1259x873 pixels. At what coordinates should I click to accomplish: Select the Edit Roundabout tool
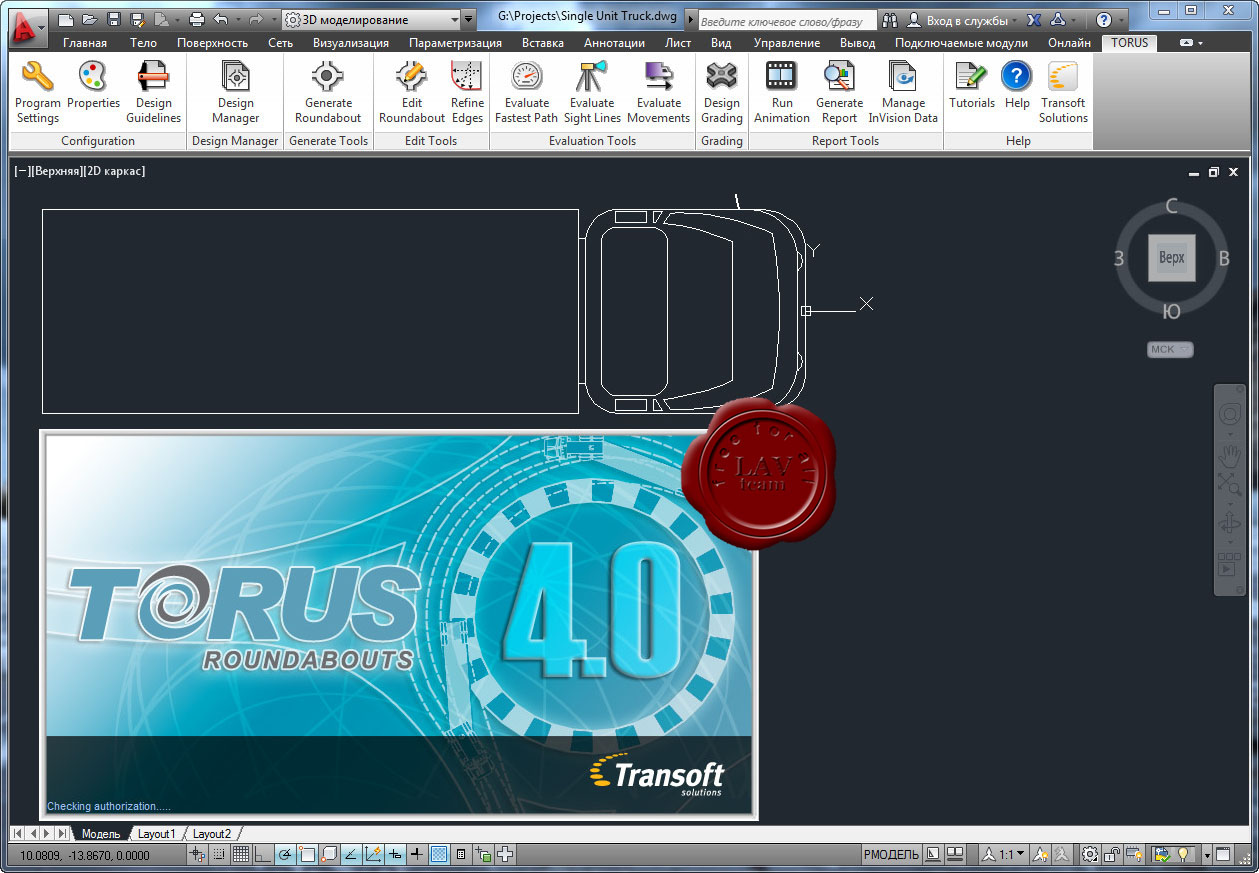tap(411, 92)
